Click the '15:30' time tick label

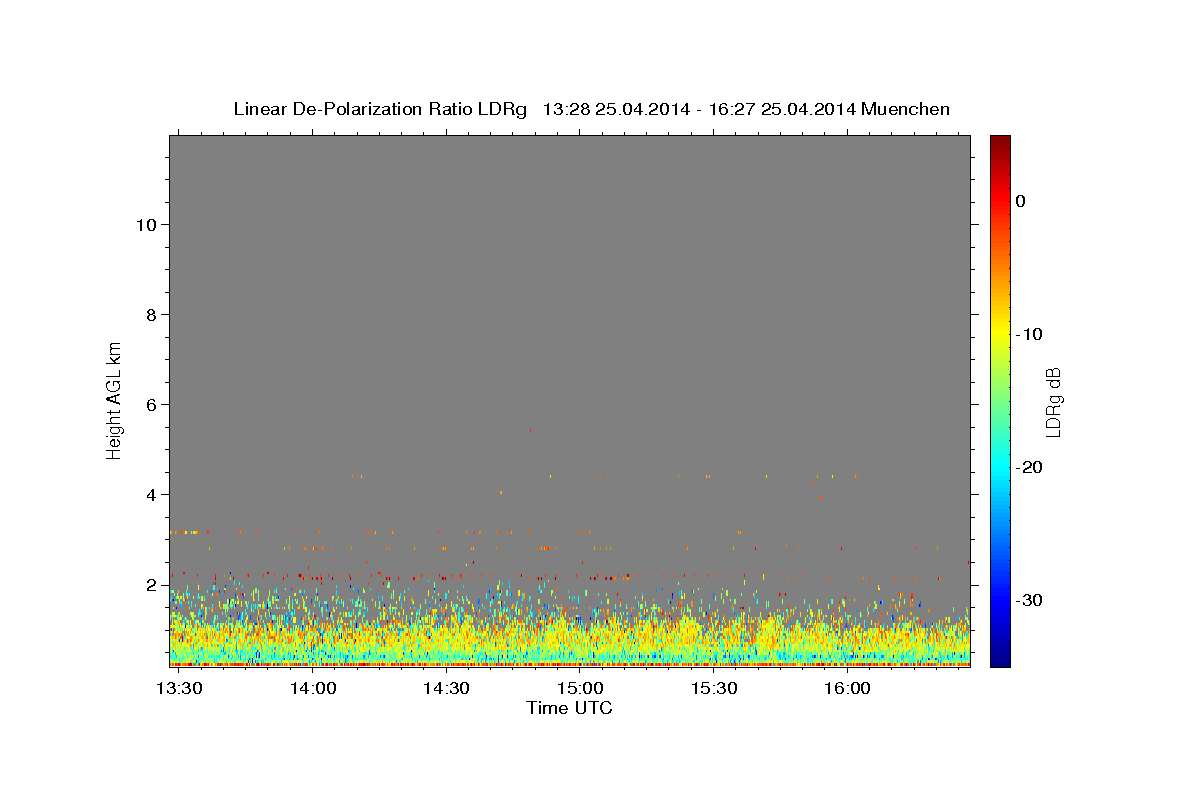pyautogui.click(x=714, y=689)
